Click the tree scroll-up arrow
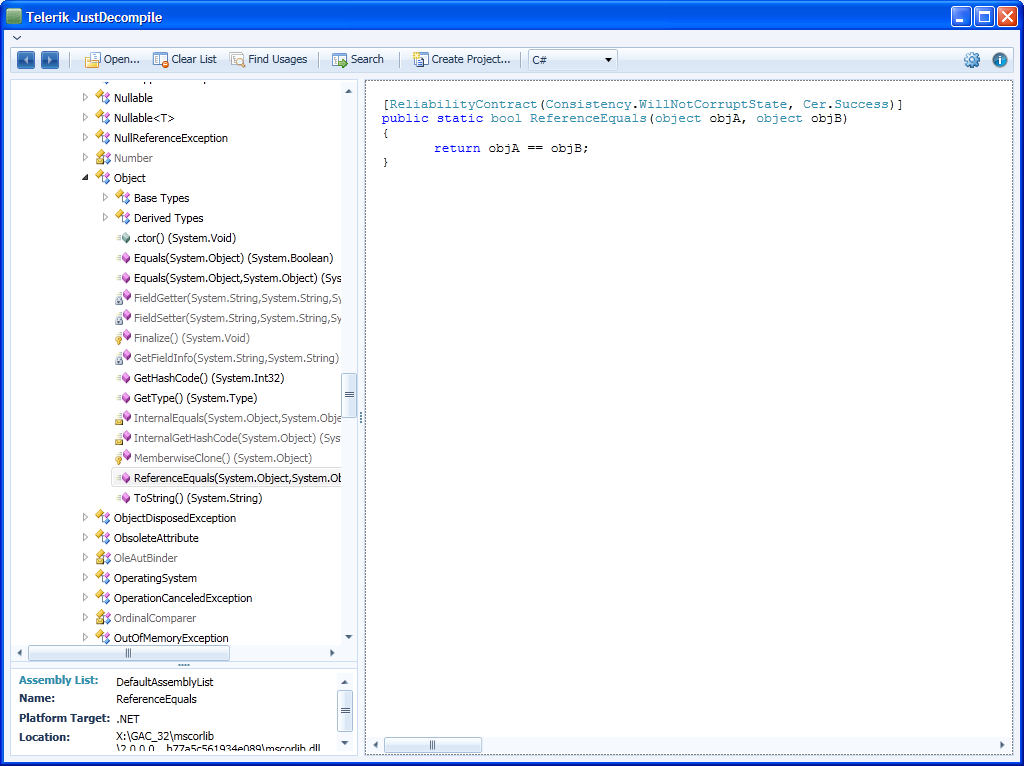 pyautogui.click(x=349, y=91)
